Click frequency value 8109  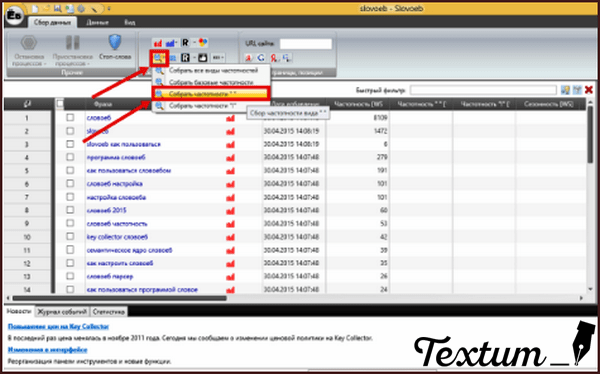click(x=381, y=118)
